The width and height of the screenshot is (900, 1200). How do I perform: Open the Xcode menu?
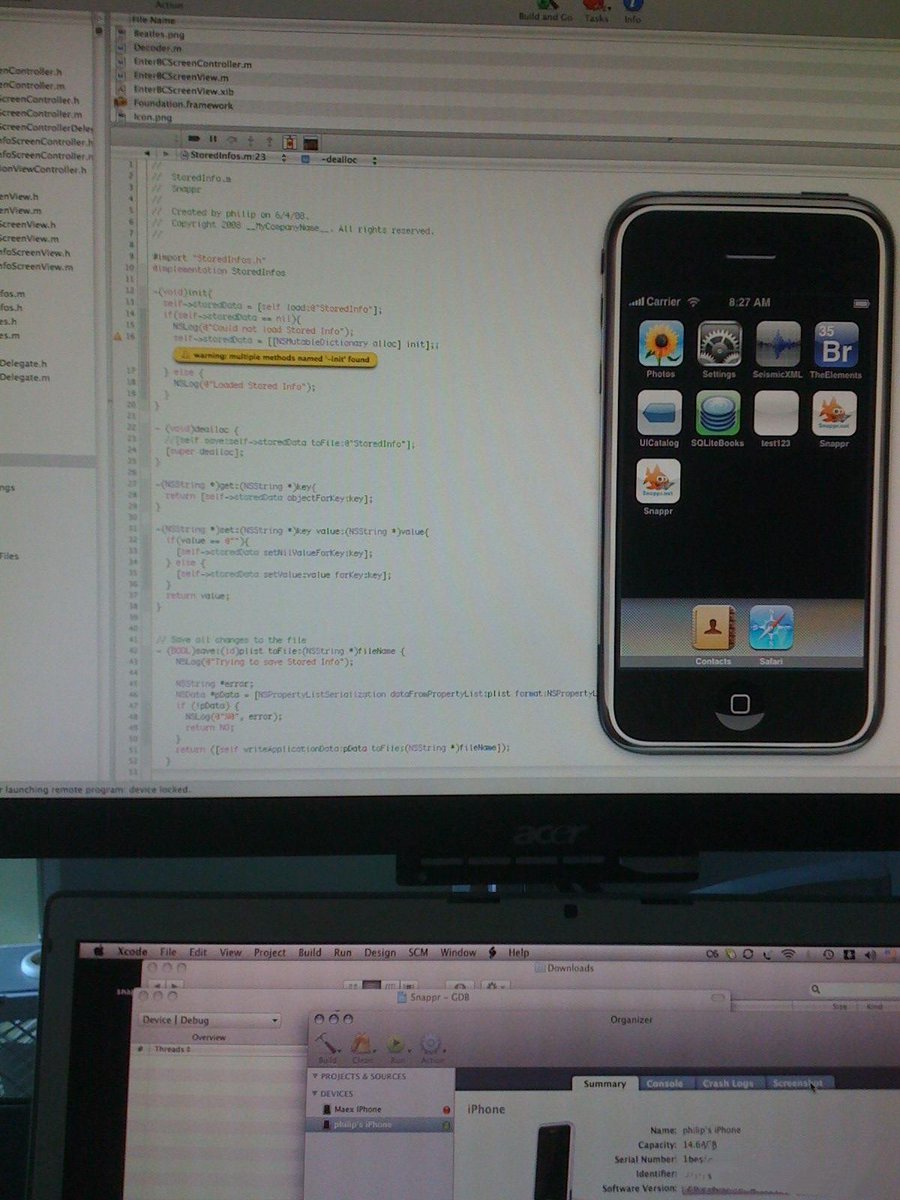pyautogui.click(x=132, y=952)
